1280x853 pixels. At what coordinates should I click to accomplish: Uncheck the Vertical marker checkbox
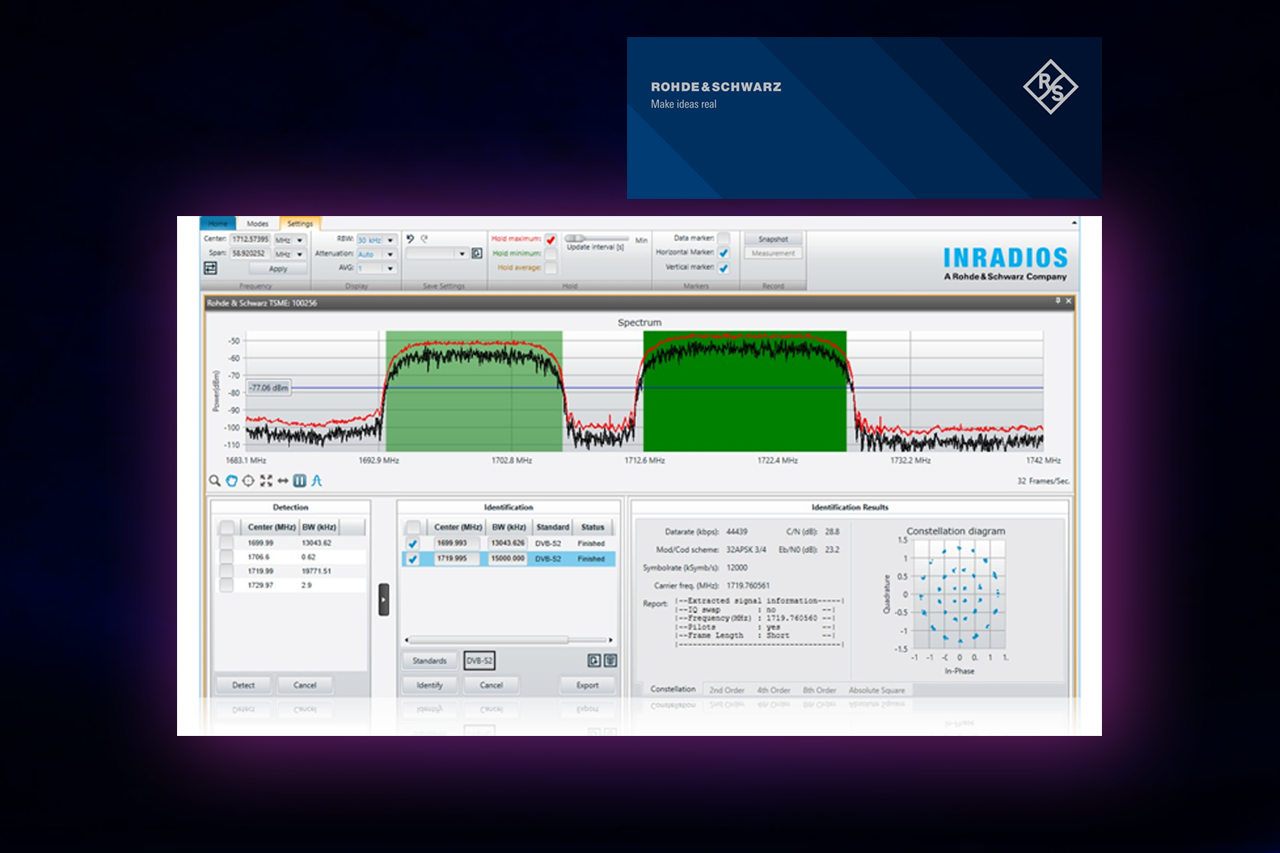pos(723,268)
